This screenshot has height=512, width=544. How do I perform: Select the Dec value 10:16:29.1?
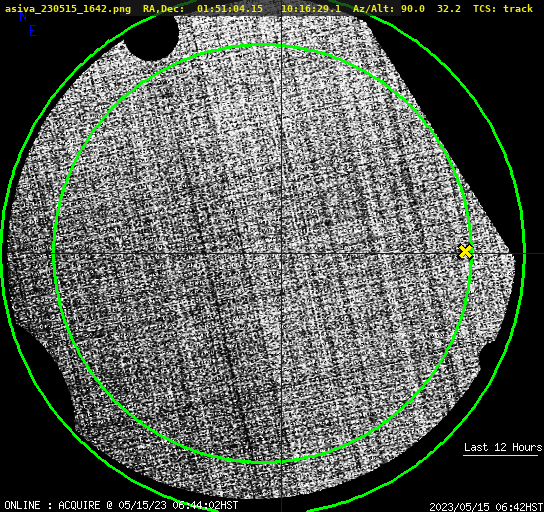(311, 8)
